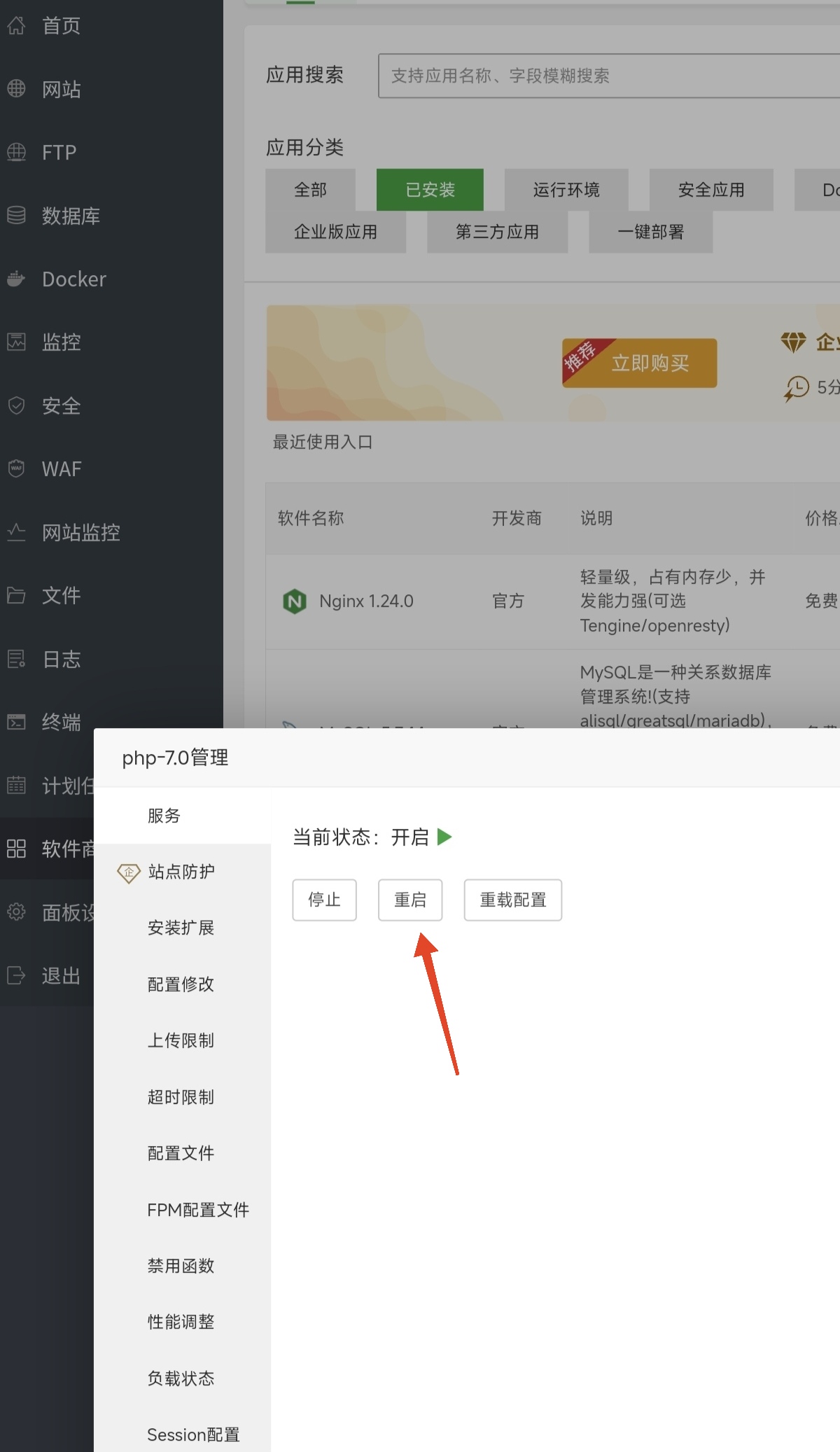The width and height of the screenshot is (840, 1452).
Task: Open 上传限制 in php manager
Action: coord(182,1040)
